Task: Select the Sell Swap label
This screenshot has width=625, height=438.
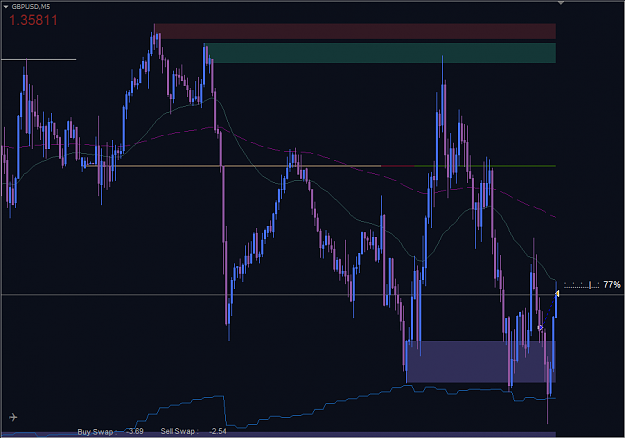Action: 180,431
